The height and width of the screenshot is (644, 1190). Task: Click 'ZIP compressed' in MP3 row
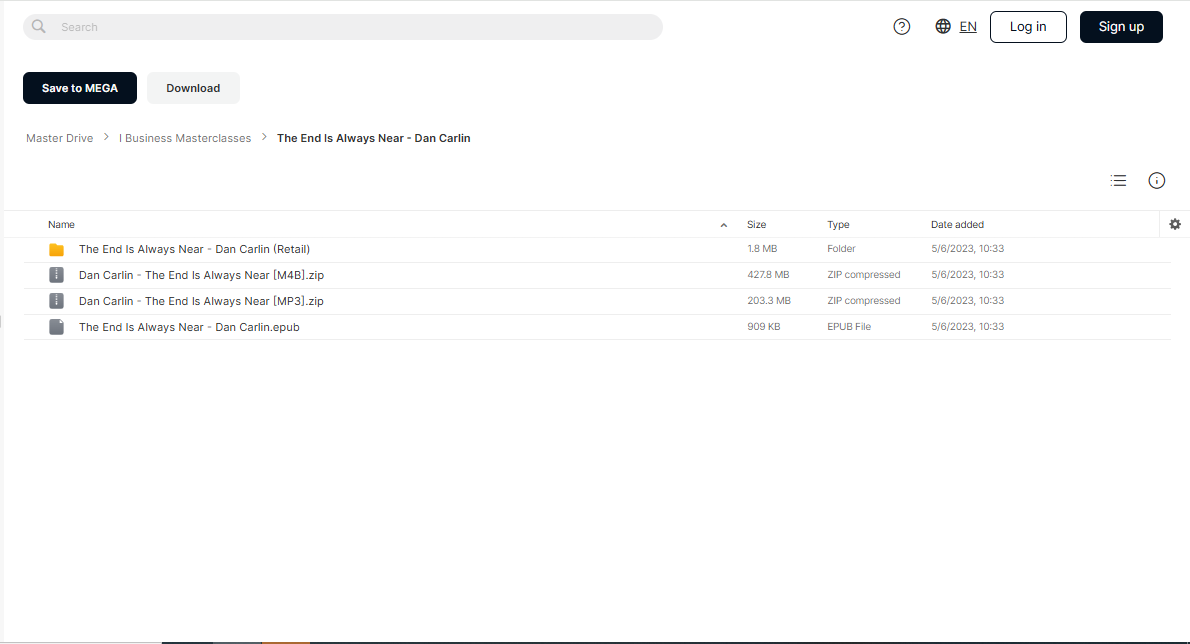tap(864, 300)
